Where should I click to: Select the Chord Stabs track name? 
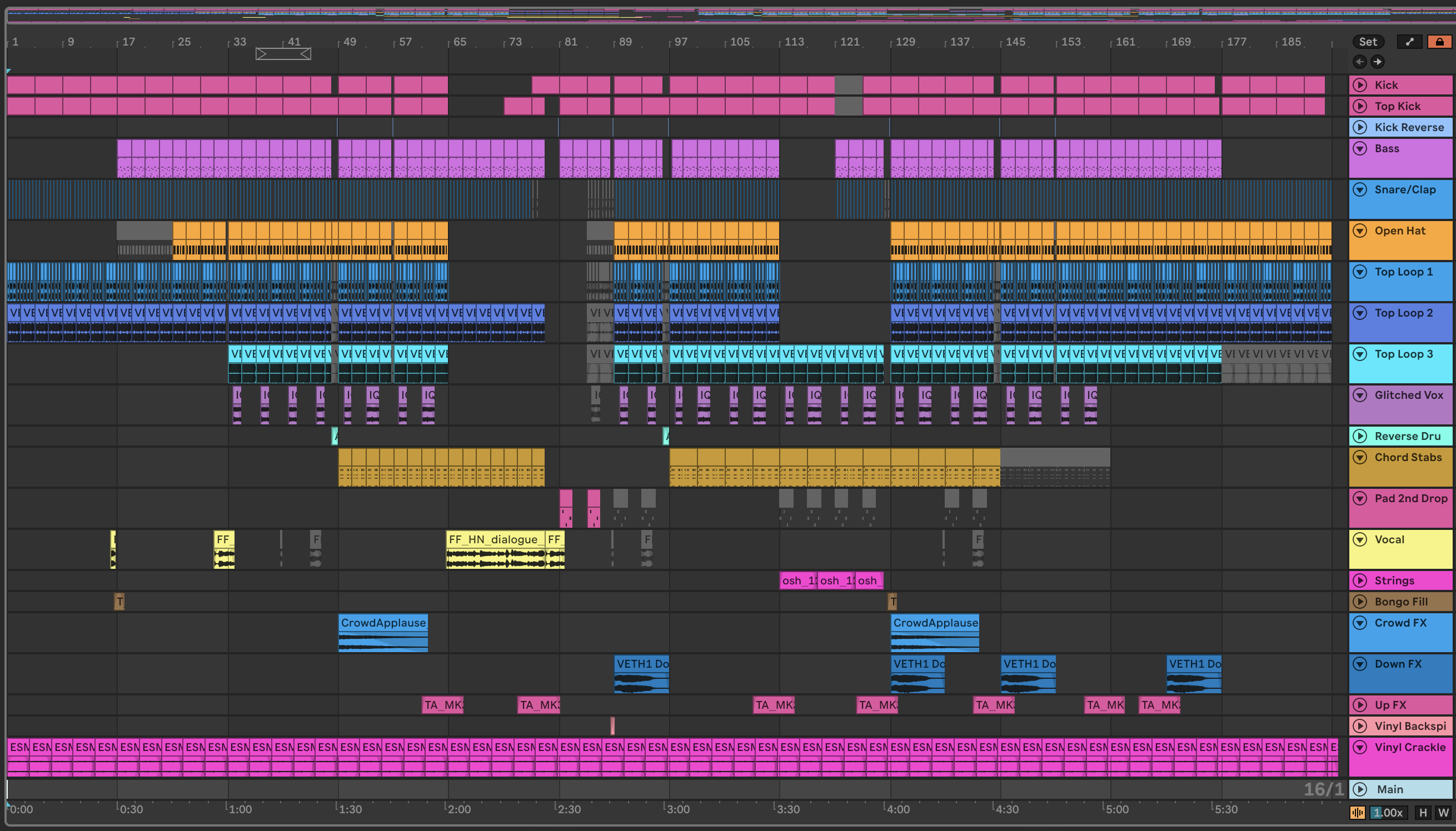click(x=1408, y=457)
